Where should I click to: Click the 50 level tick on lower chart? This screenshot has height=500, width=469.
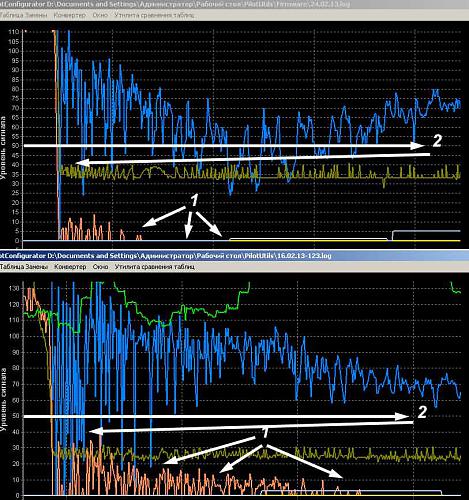pyautogui.click(x=15, y=416)
